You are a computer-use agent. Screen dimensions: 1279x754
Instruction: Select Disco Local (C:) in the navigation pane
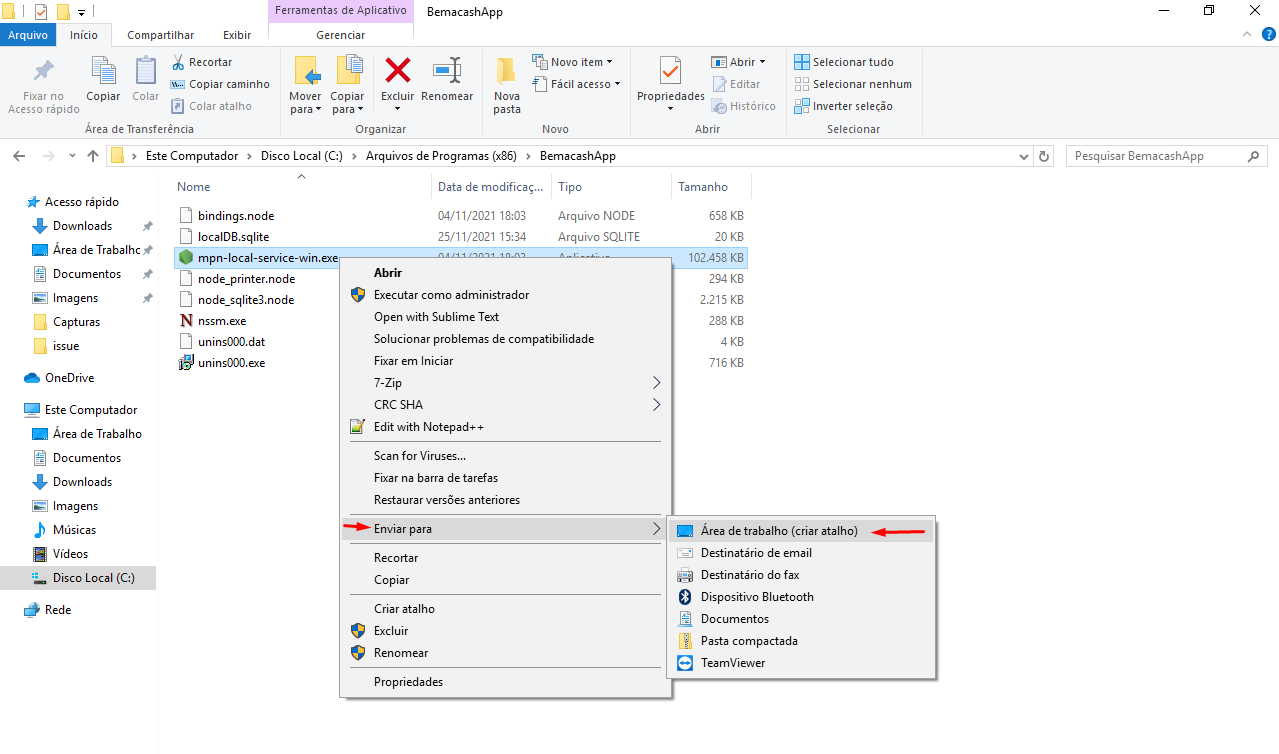(x=78, y=578)
